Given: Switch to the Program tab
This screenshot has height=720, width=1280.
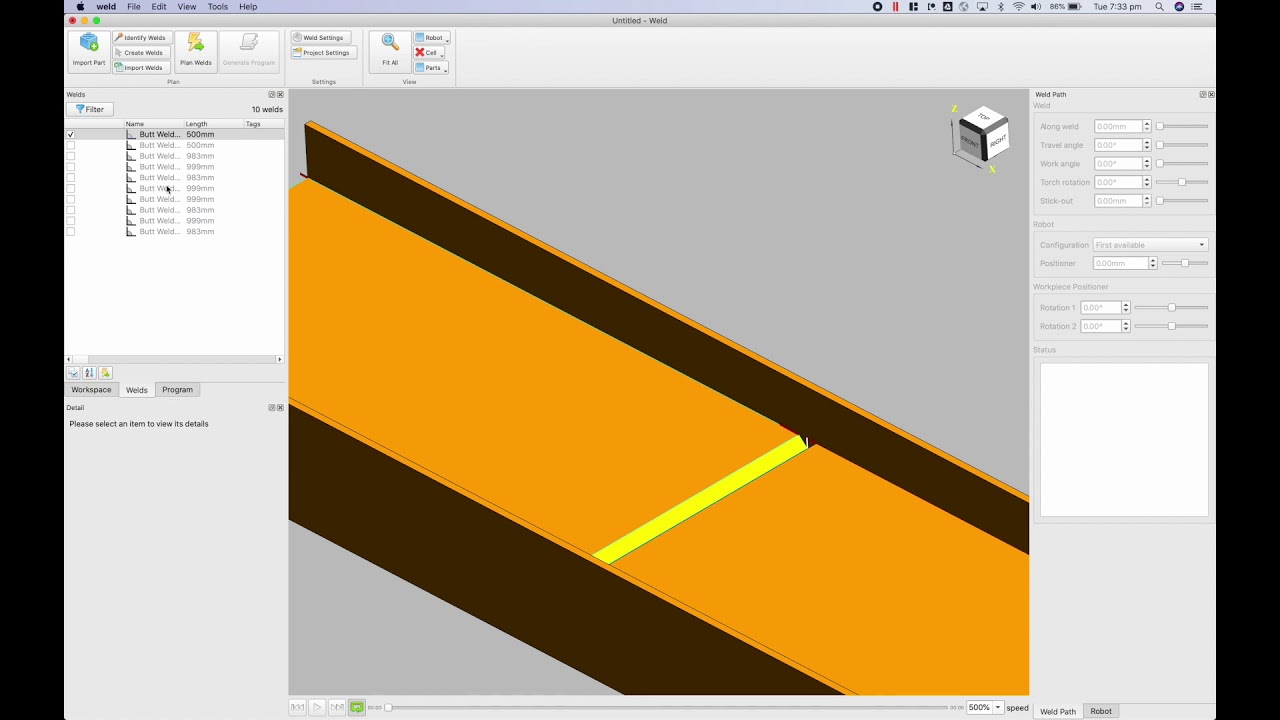Looking at the screenshot, I should pyautogui.click(x=177, y=390).
